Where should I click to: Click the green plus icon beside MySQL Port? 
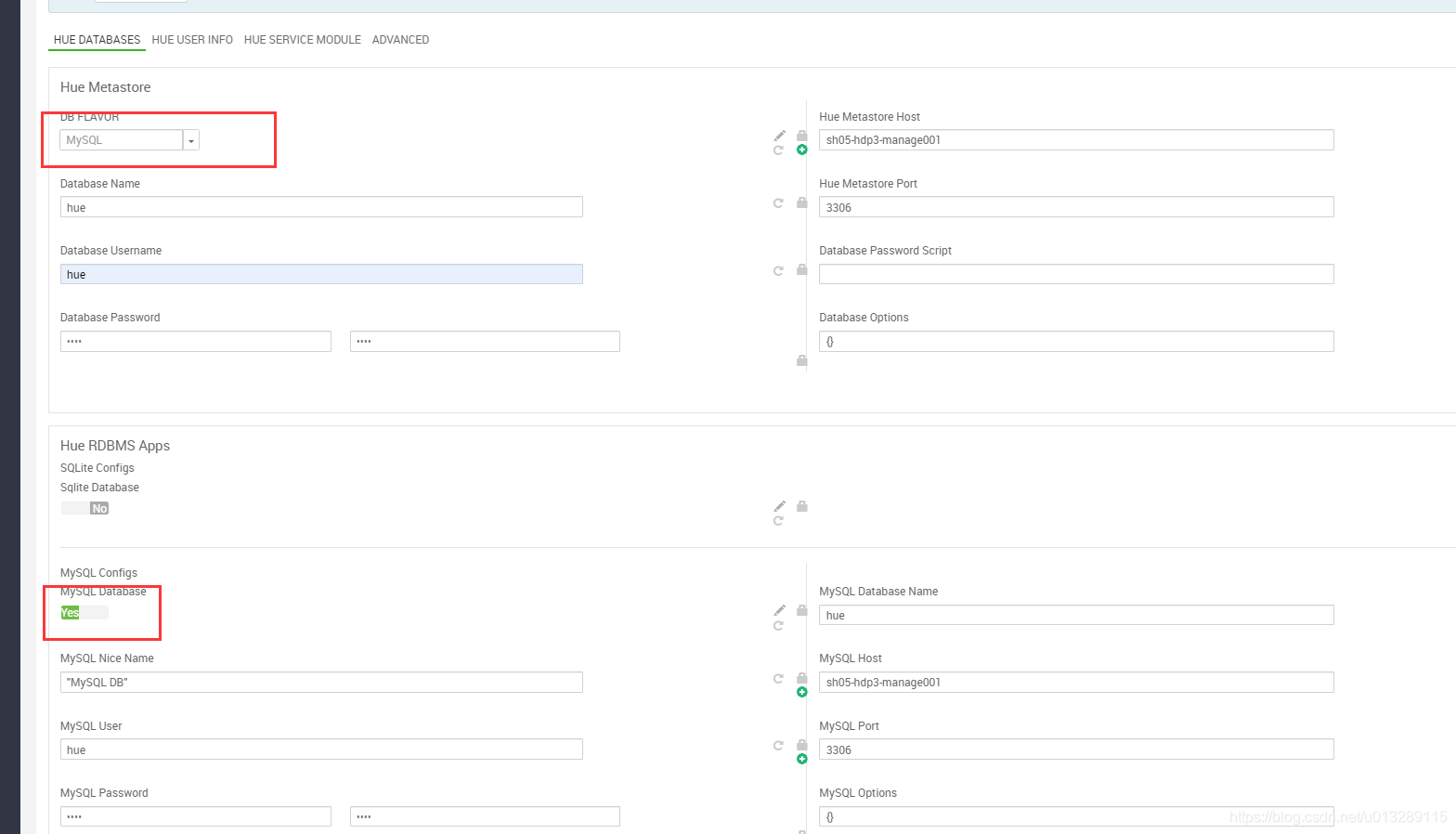click(802, 759)
